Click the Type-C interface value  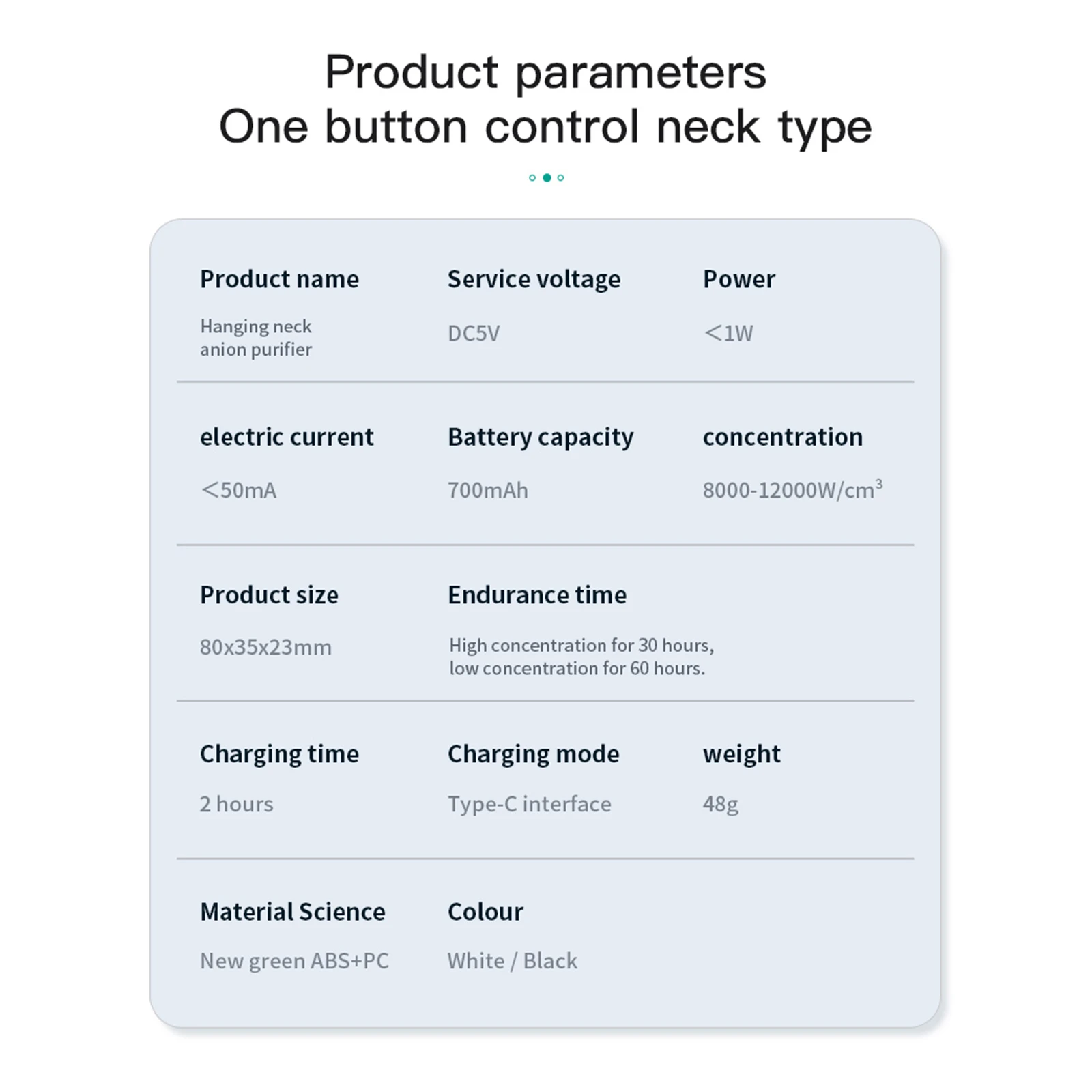click(x=530, y=805)
